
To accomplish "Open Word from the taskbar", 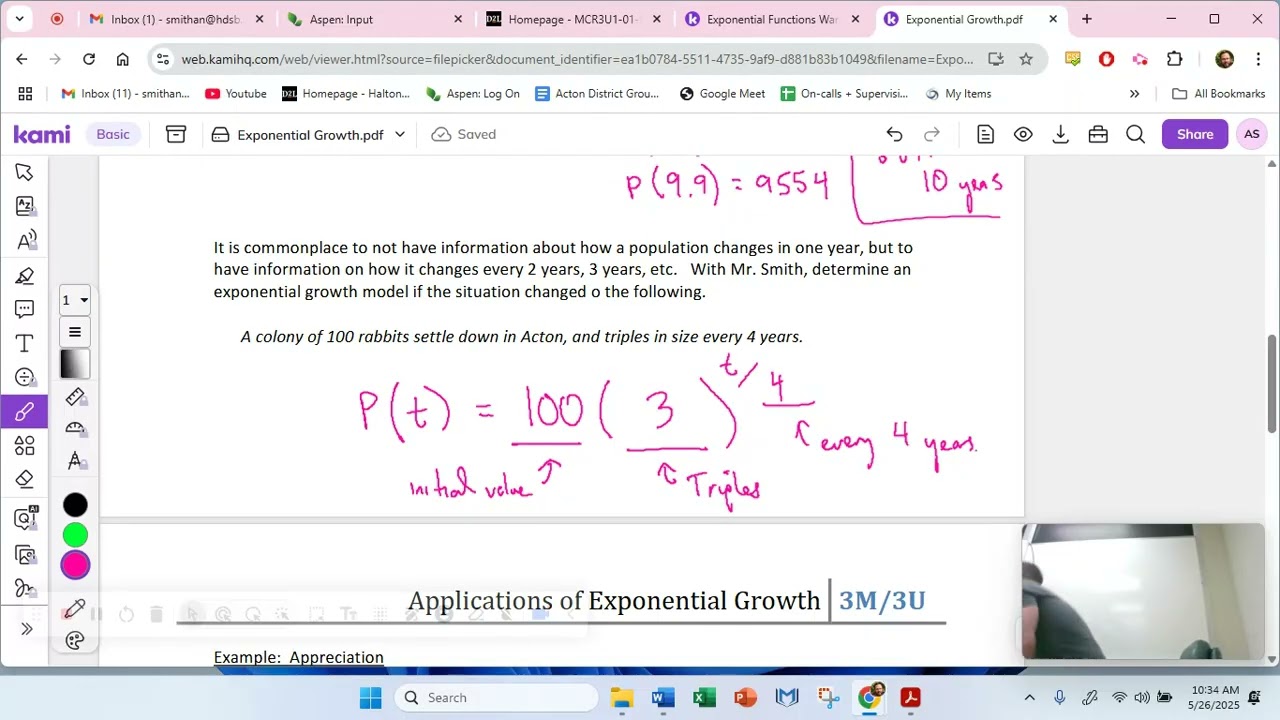I will 663,698.
